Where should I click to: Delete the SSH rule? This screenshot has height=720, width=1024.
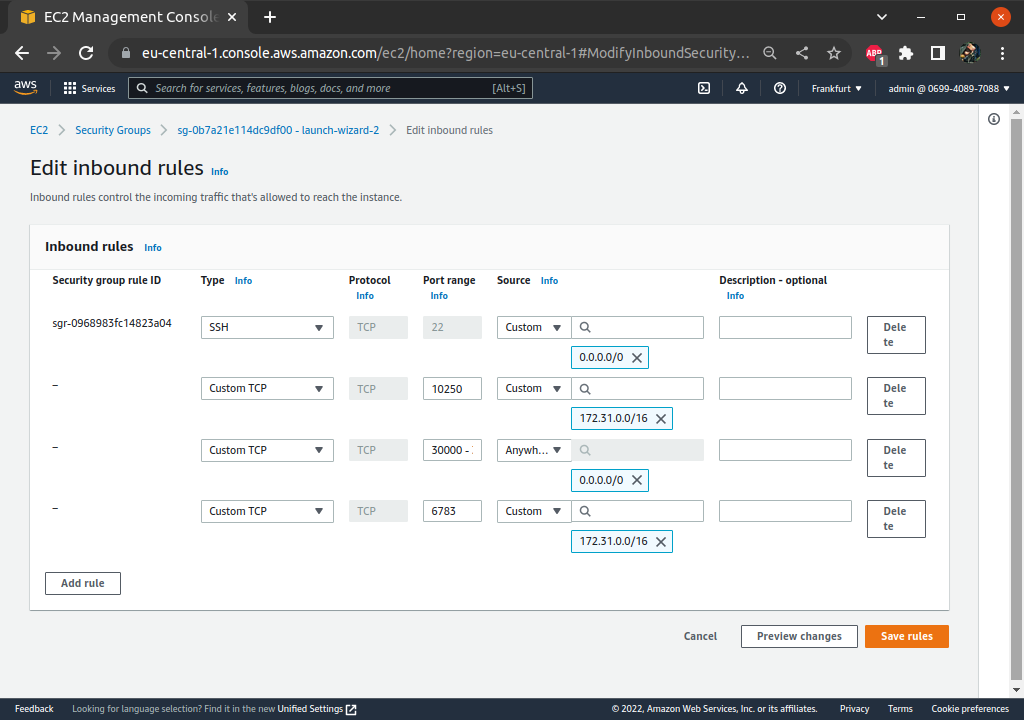(x=896, y=335)
